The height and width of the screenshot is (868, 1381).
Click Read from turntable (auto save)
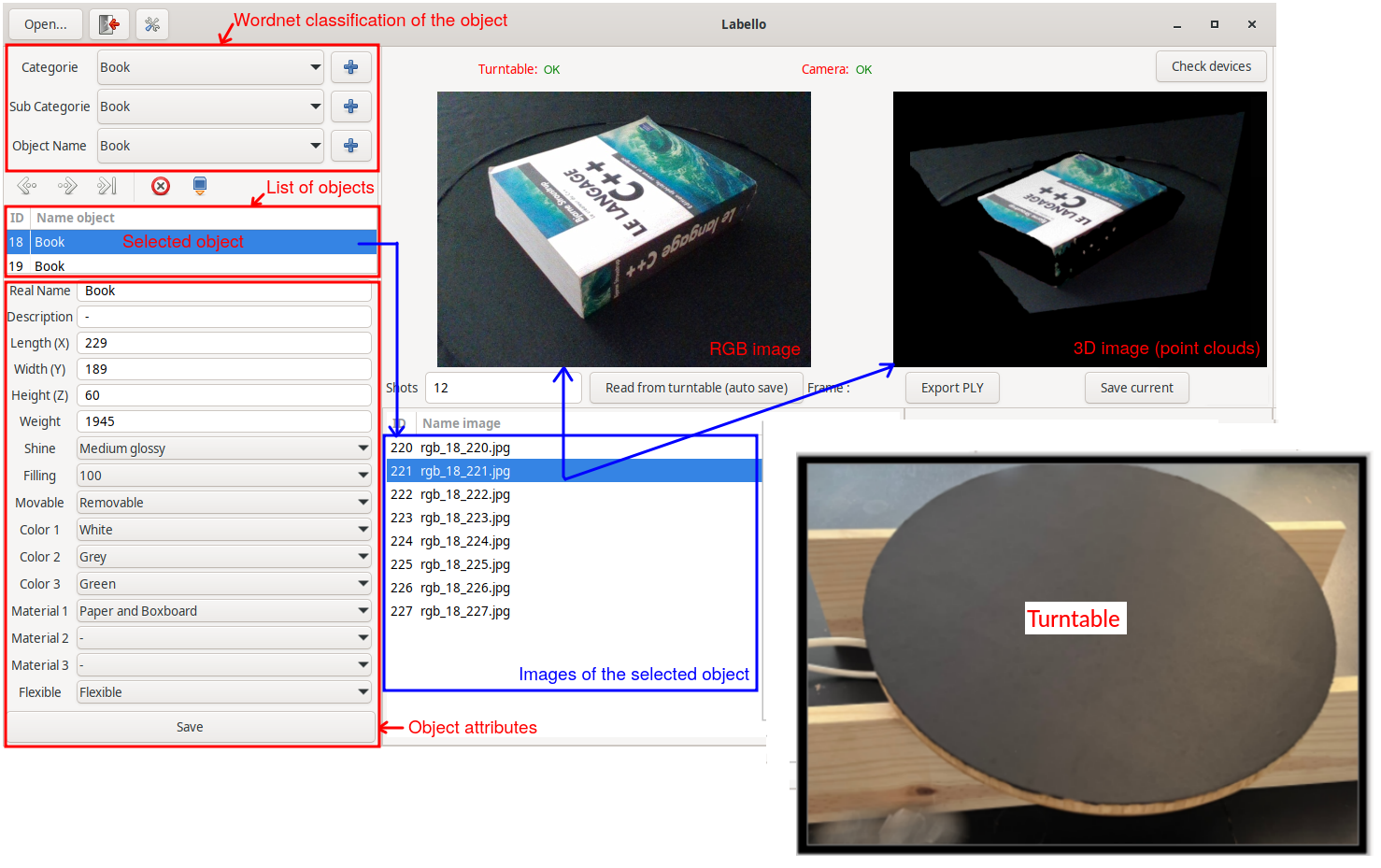(x=696, y=388)
